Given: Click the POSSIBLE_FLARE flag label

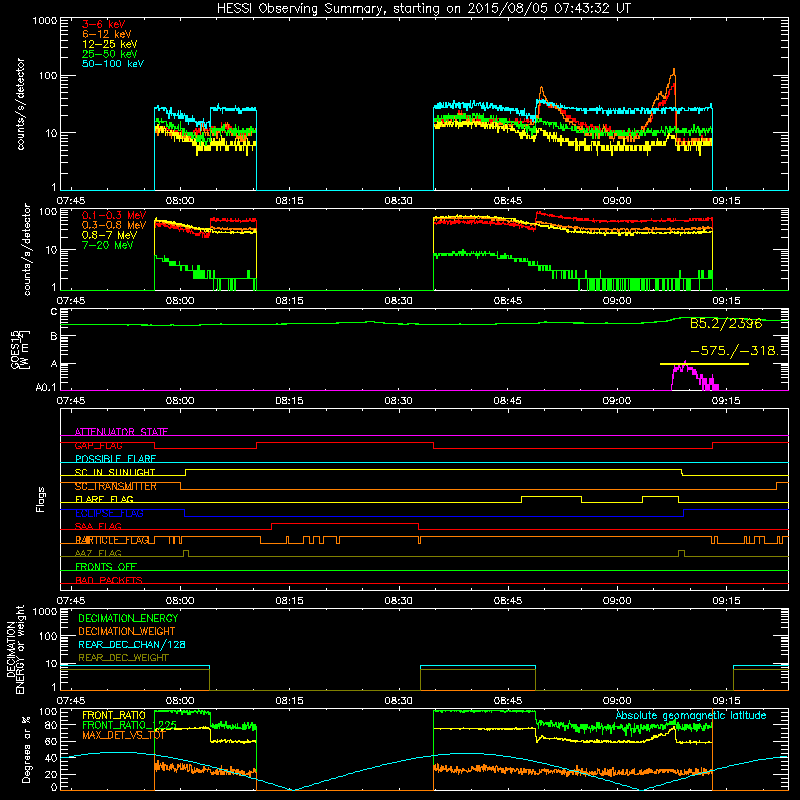Looking at the screenshot, I should [115, 459].
